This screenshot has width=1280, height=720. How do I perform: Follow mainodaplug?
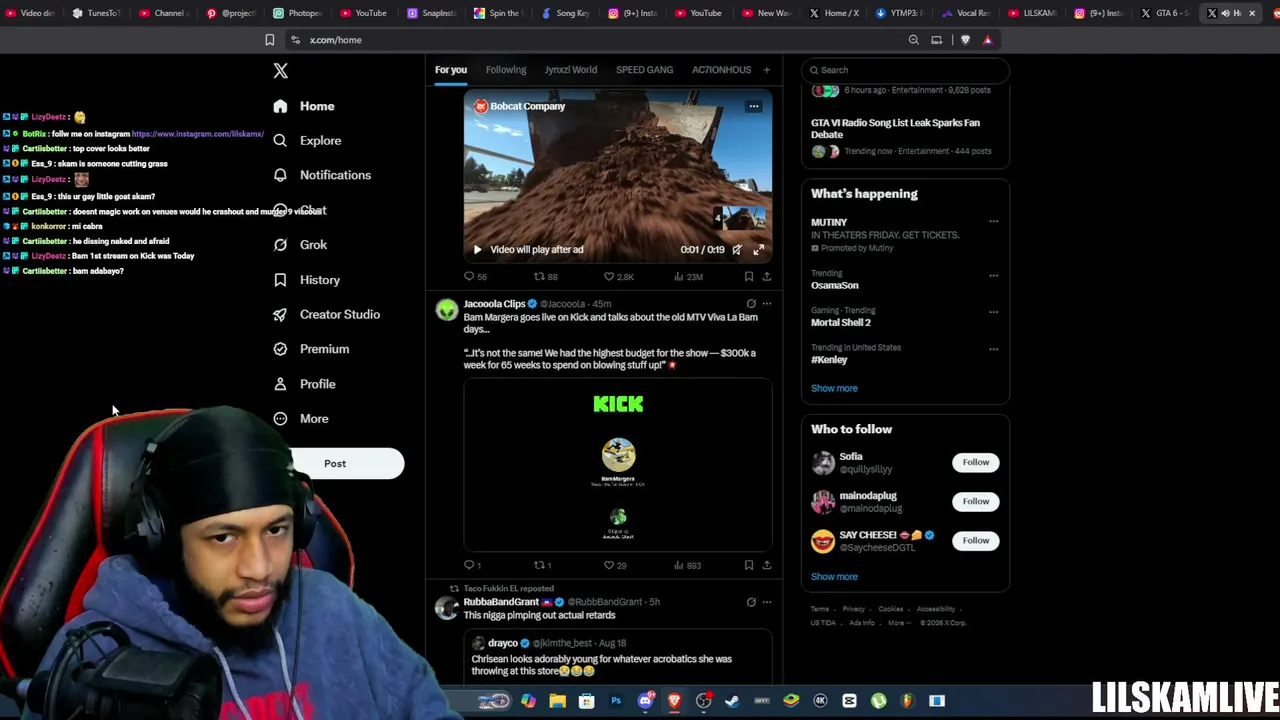point(976,501)
